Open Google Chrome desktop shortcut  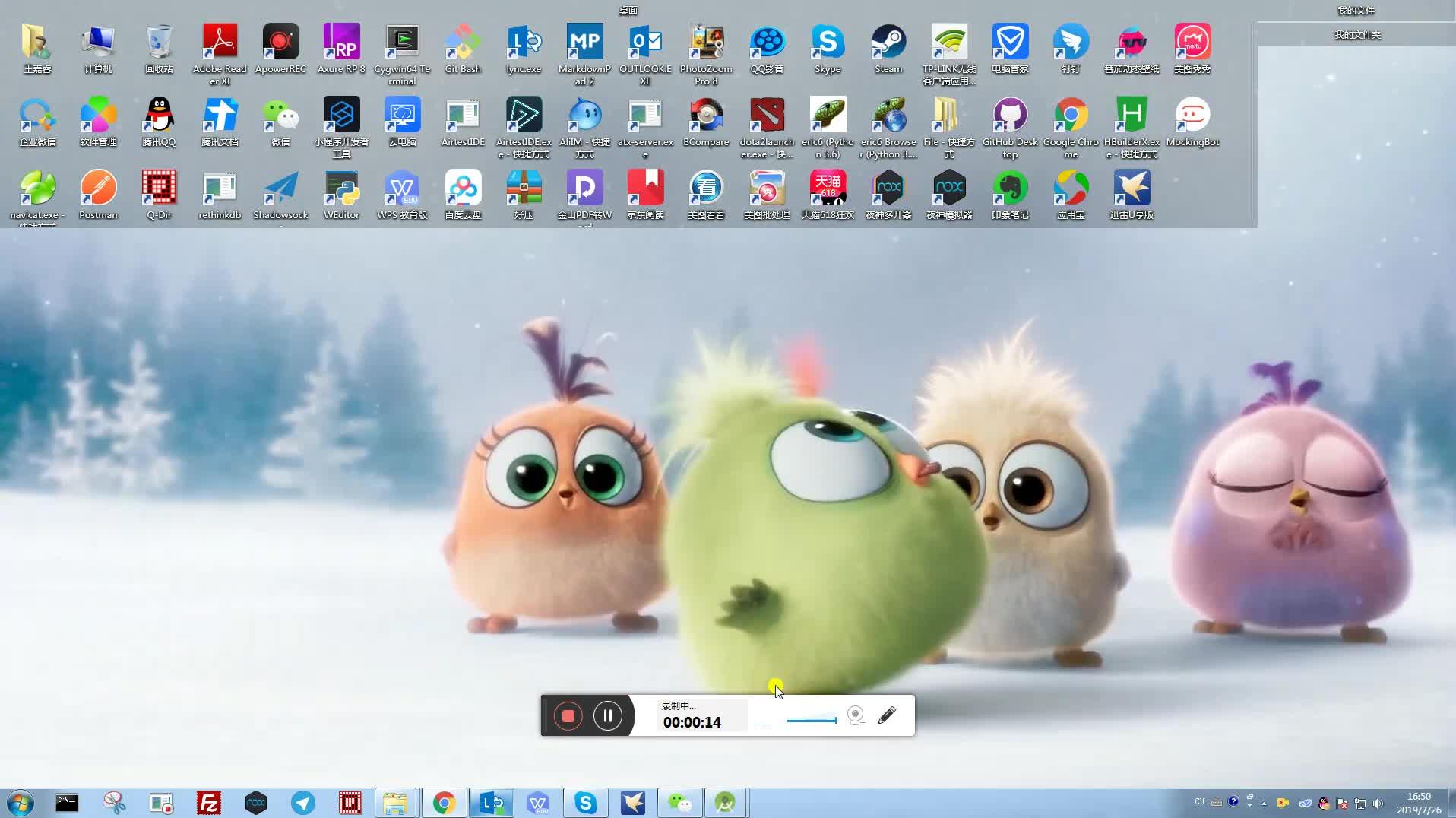point(1071,127)
